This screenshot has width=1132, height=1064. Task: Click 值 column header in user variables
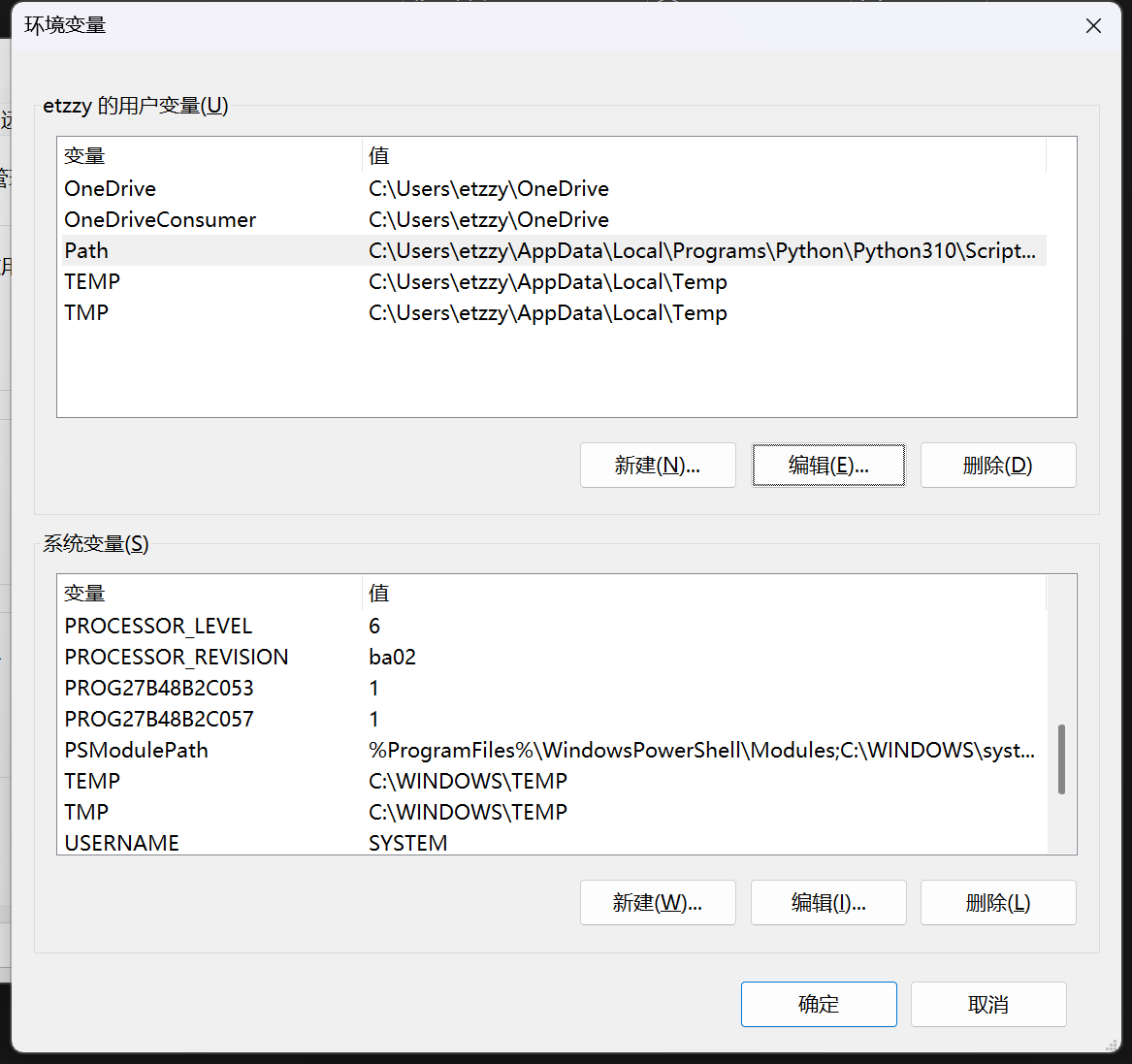pyautogui.click(x=704, y=155)
